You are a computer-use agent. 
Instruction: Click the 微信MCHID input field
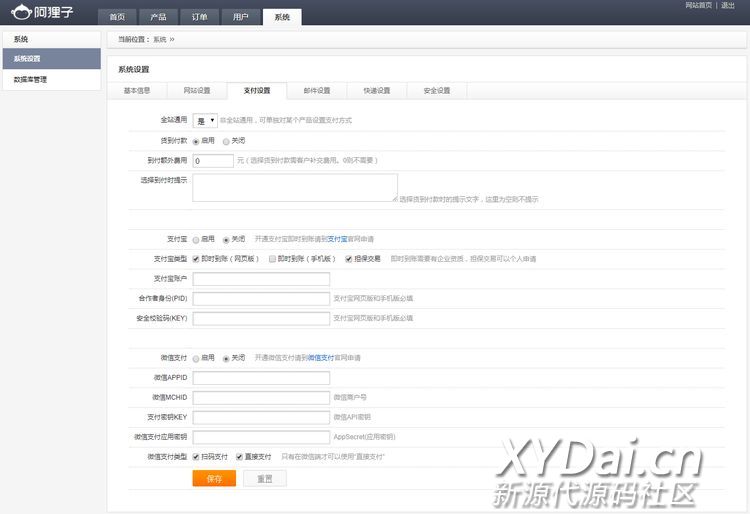point(261,398)
